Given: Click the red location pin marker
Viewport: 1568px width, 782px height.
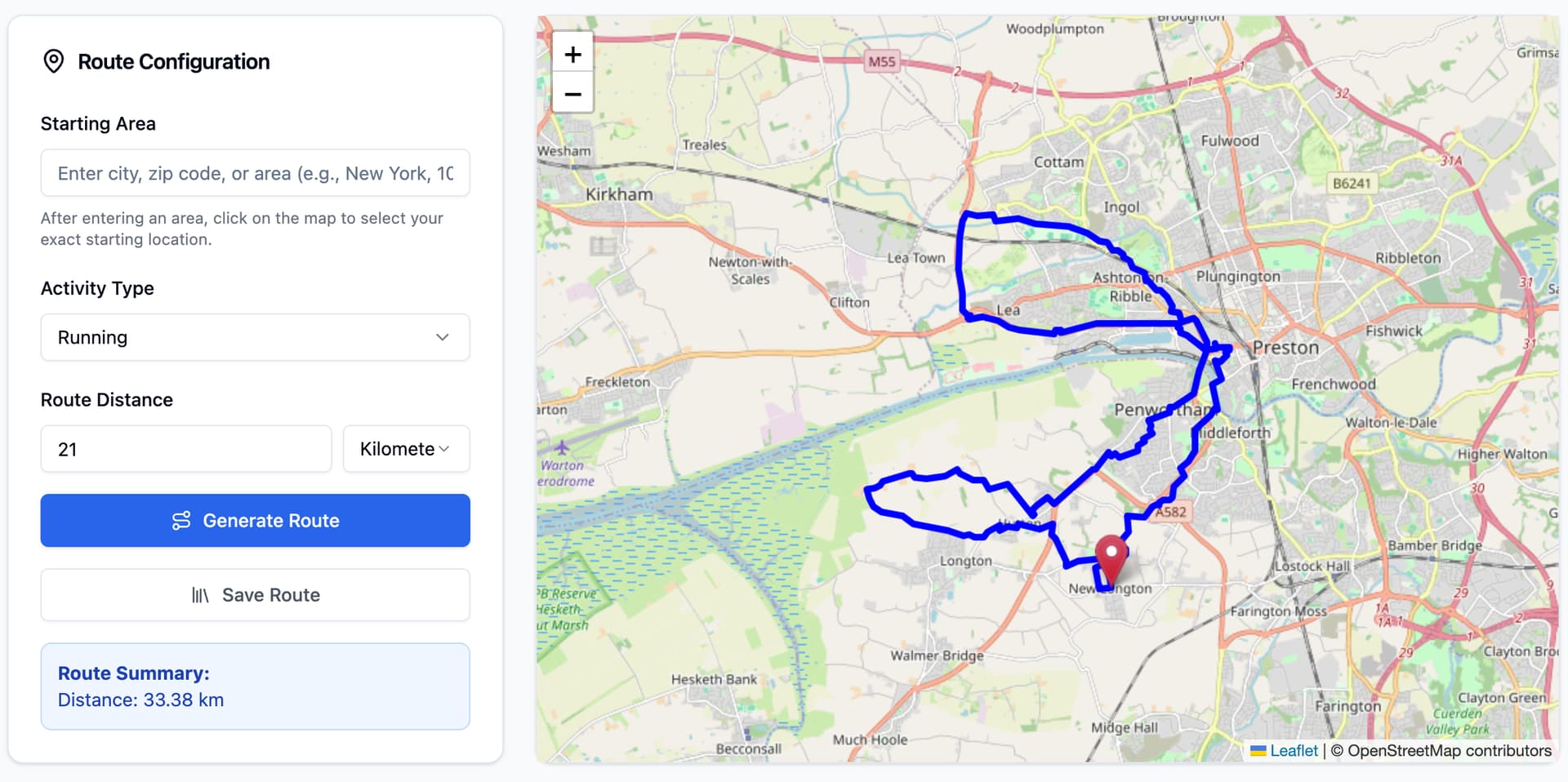Looking at the screenshot, I should (x=1111, y=559).
